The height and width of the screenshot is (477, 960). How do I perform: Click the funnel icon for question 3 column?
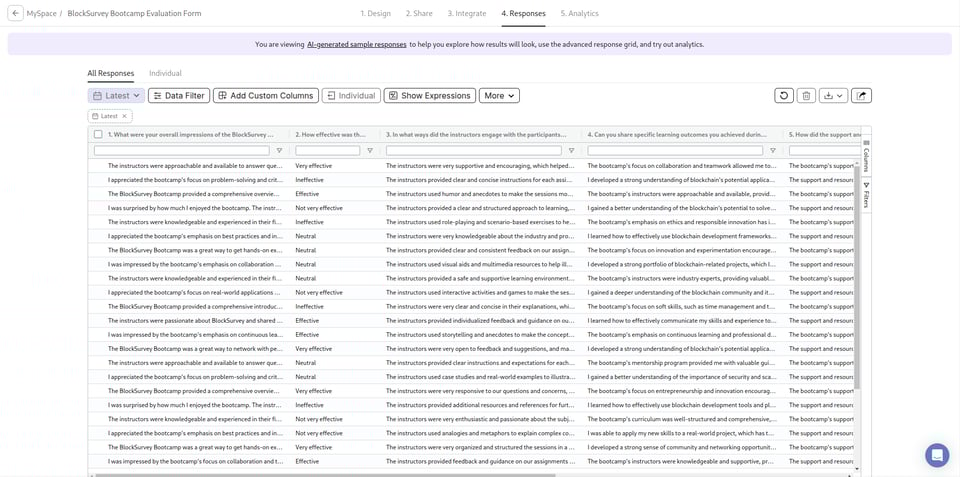pyautogui.click(x=571, y=151)
